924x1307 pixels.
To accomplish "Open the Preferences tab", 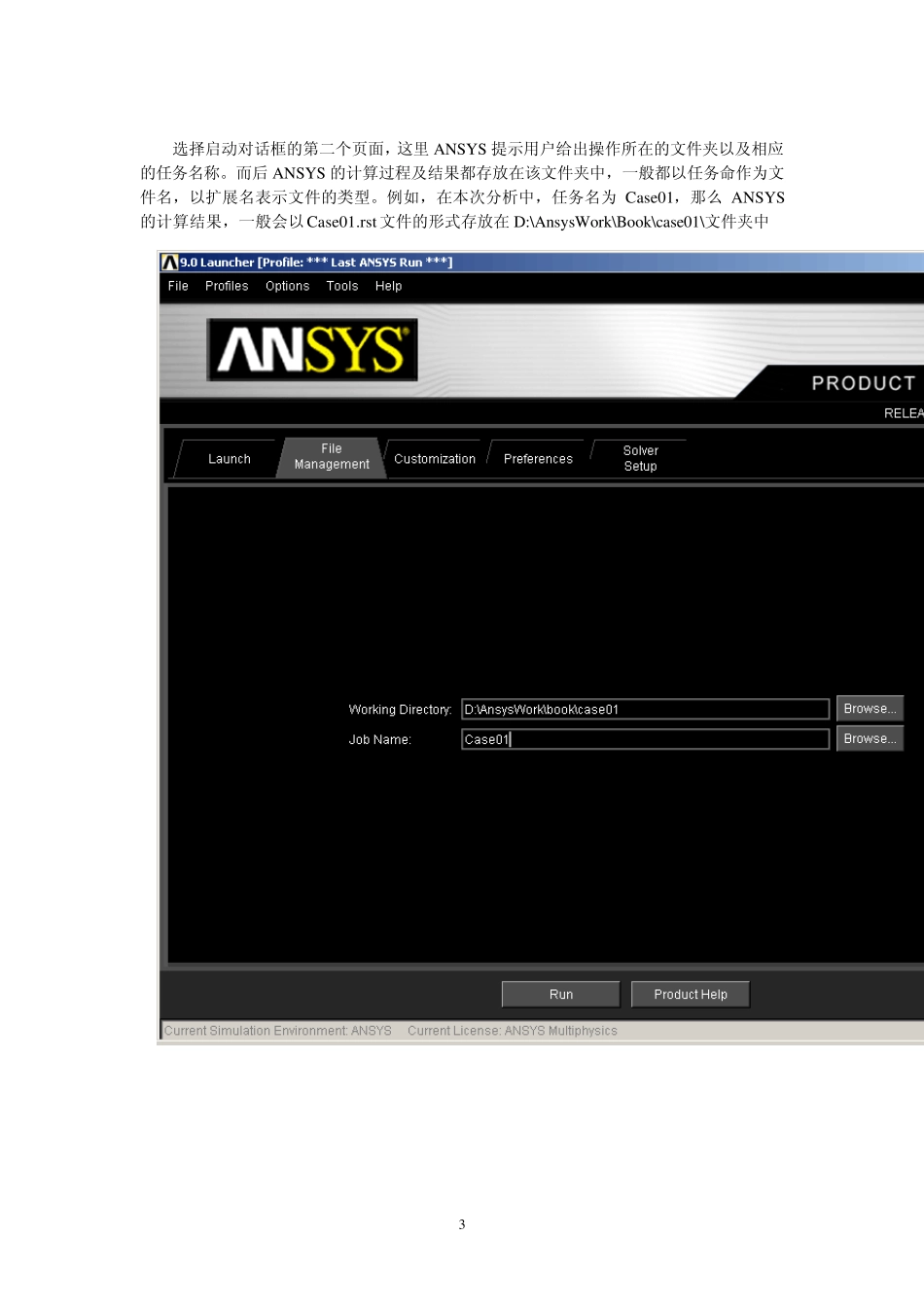I will tap(538, 459).
